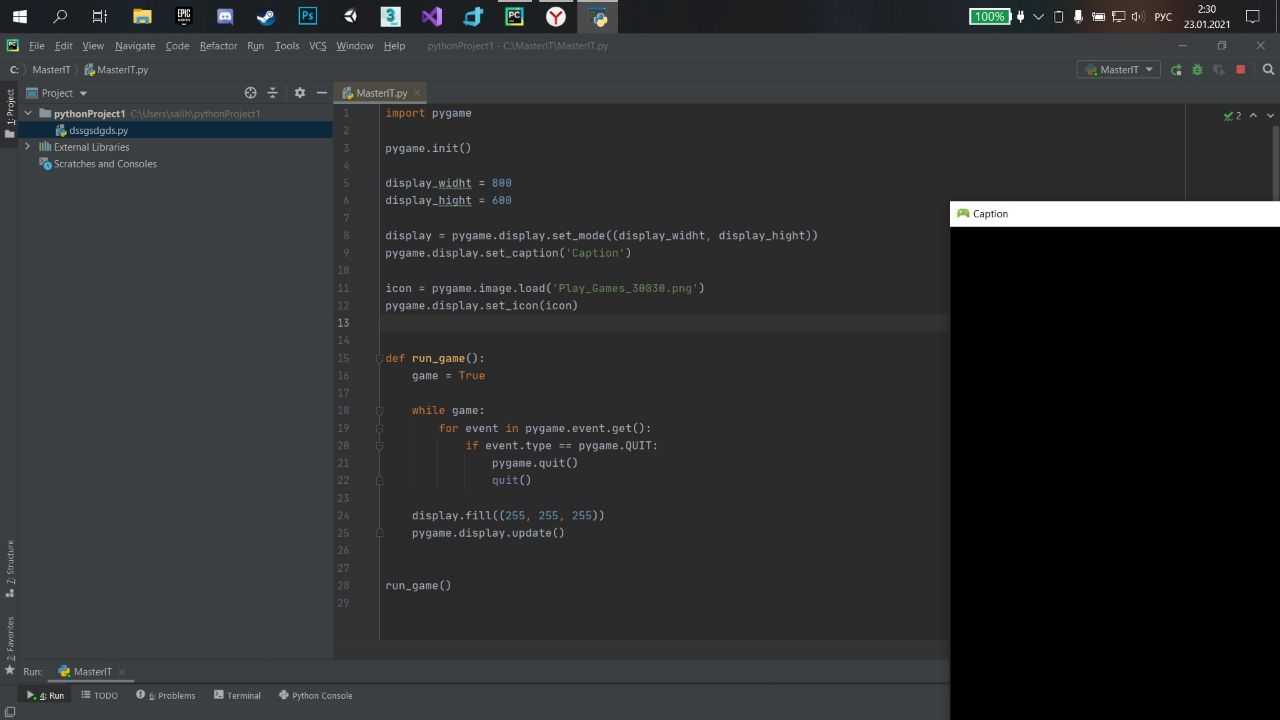
Task: Click the locate target icon in Project panel
Action: point(251,93)
